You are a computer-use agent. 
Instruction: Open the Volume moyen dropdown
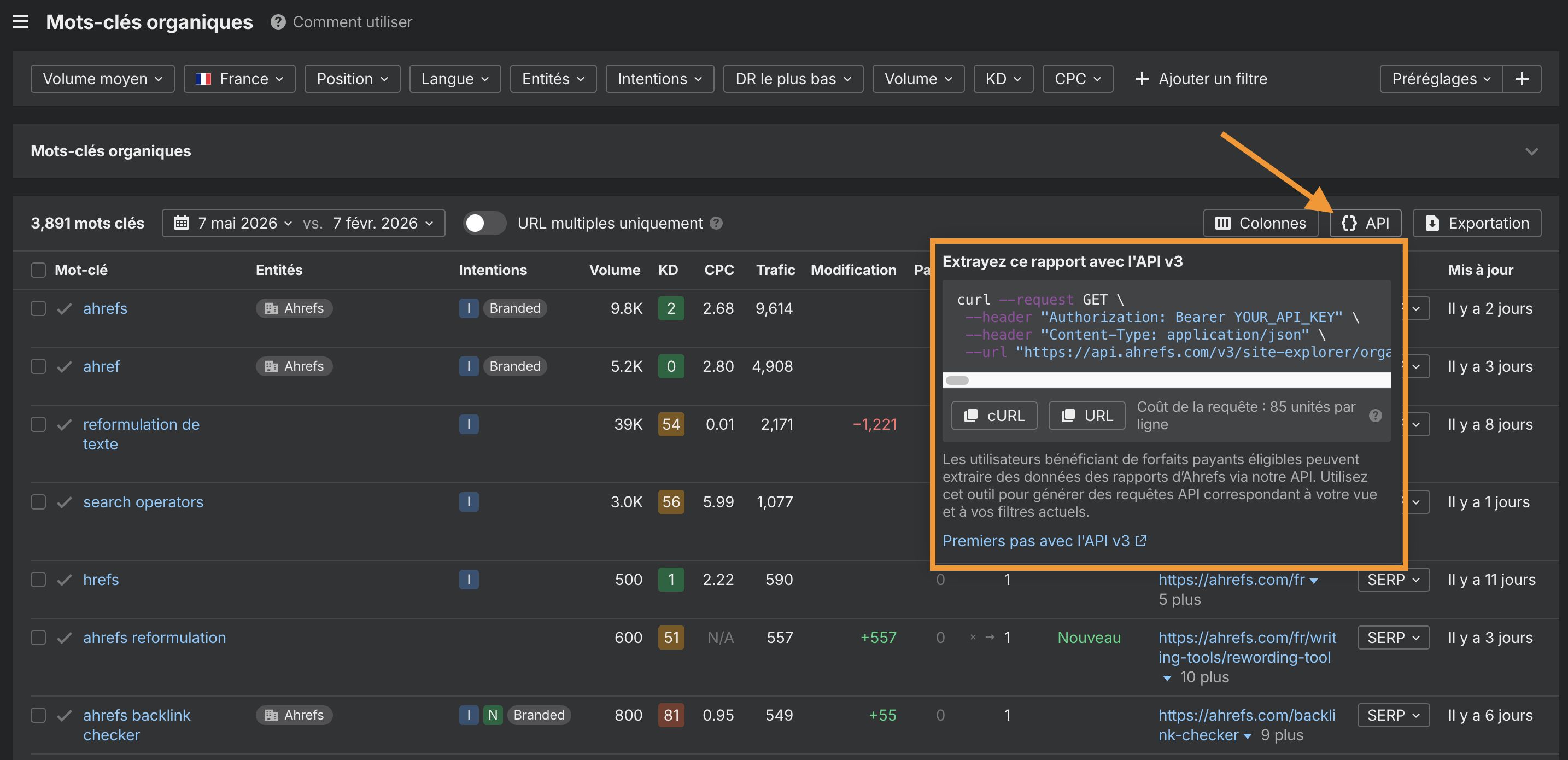[x=102, y=79]
